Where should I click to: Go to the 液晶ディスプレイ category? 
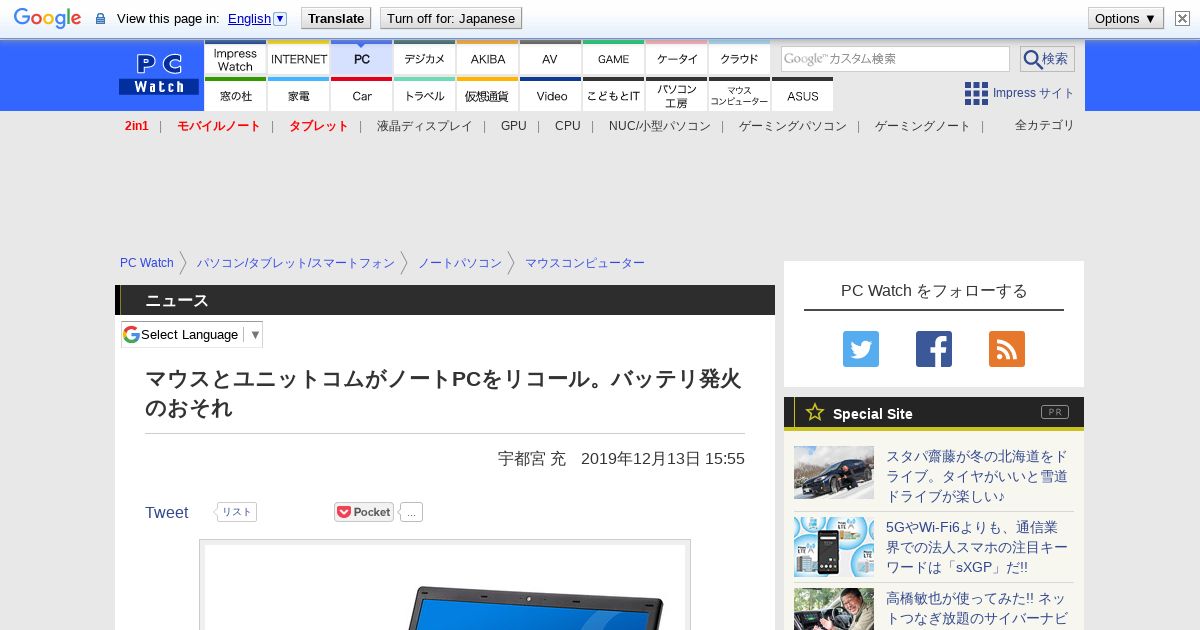425,126
